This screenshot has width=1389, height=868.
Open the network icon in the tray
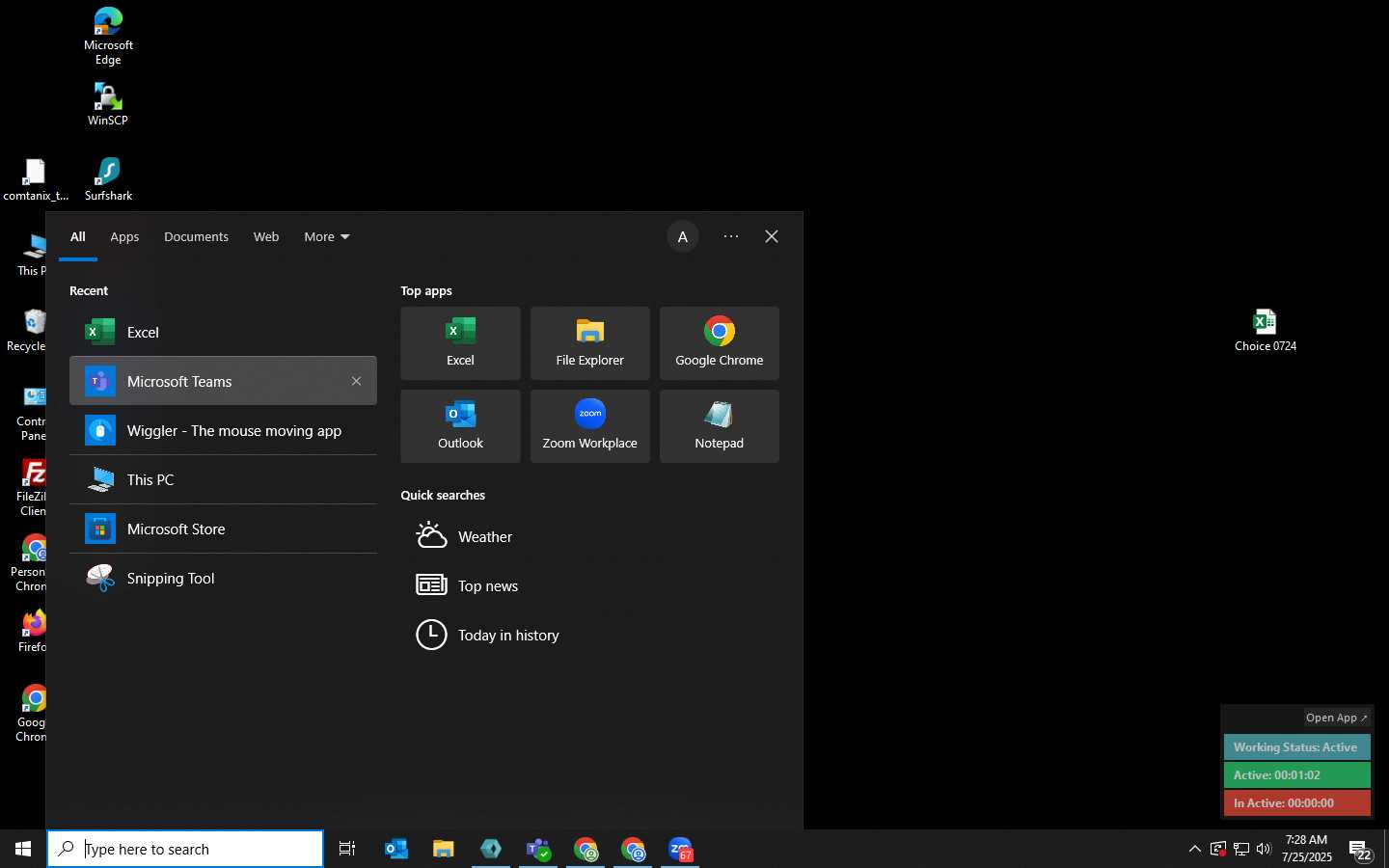point(1241,849)
